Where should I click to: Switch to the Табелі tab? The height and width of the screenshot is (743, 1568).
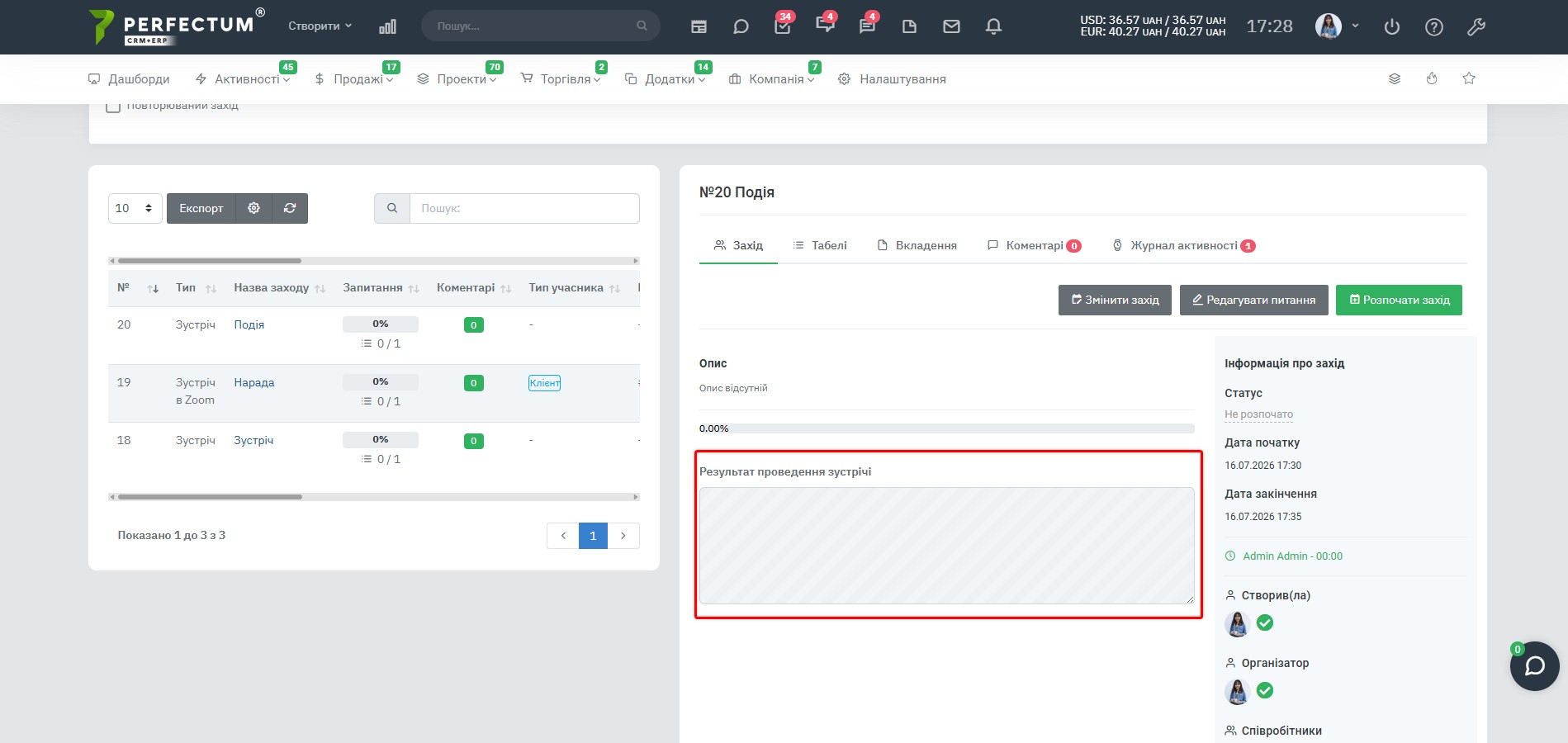pos(820,245)
